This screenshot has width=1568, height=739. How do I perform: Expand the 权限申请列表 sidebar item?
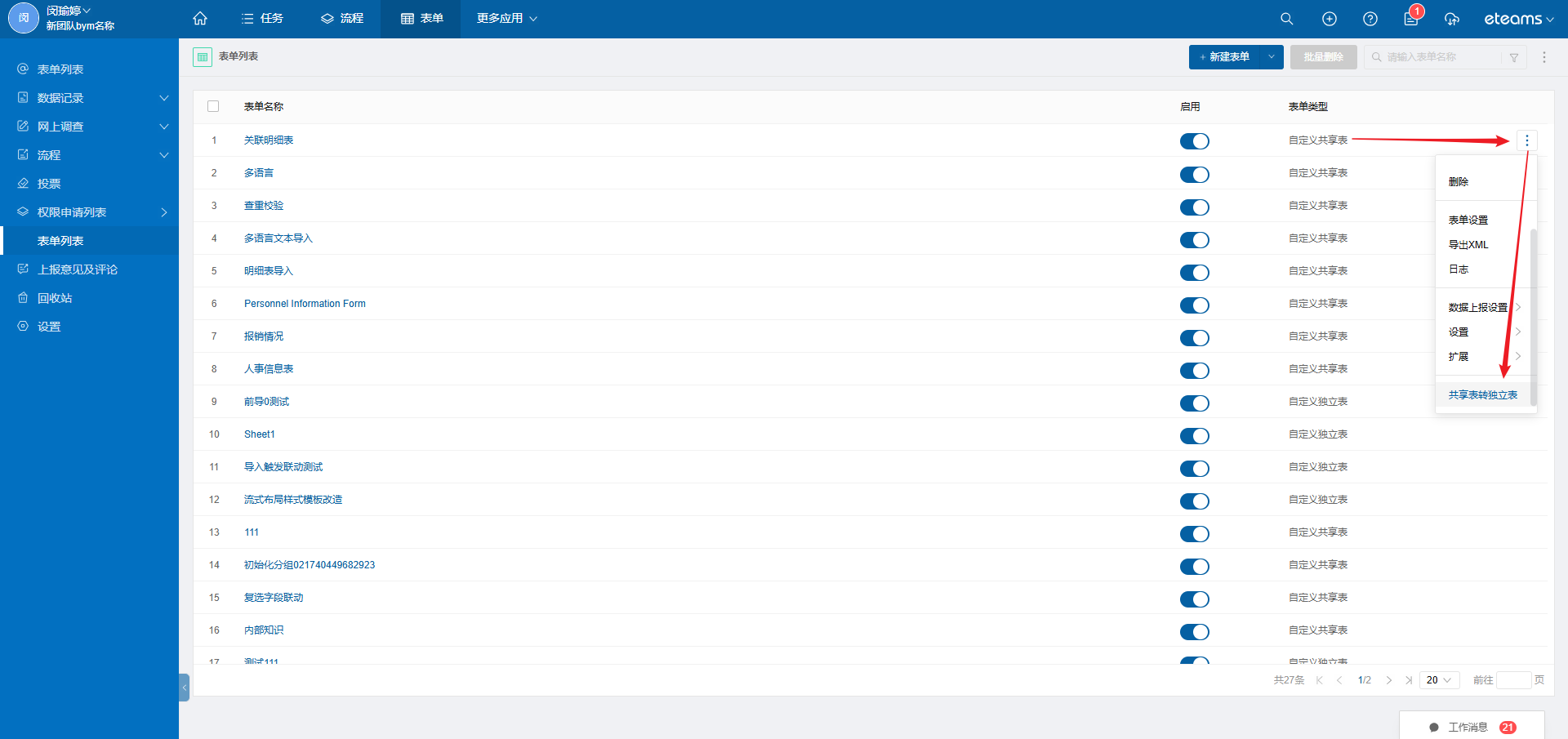[164, 212]
